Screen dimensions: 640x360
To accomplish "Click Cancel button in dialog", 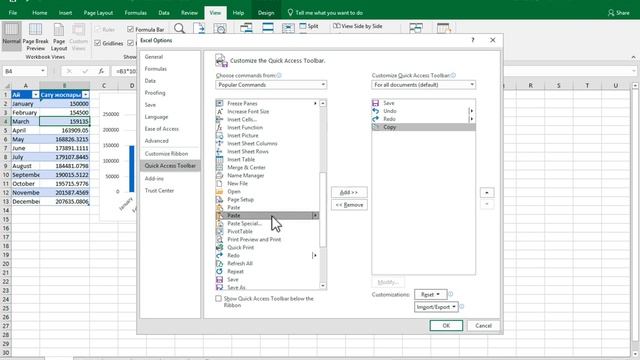I will pos(483,326).
